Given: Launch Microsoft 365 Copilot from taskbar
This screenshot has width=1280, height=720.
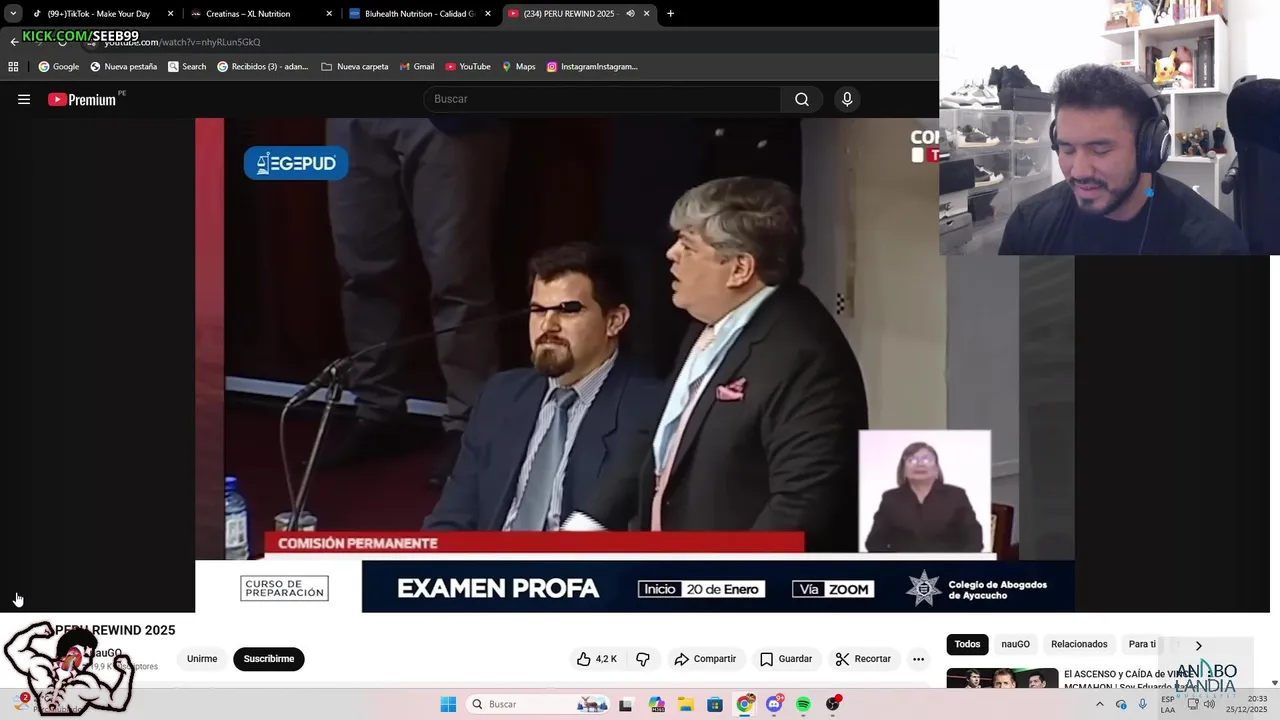Looking at the screenshot, I should pyautogui.click(x=656, y=704).
